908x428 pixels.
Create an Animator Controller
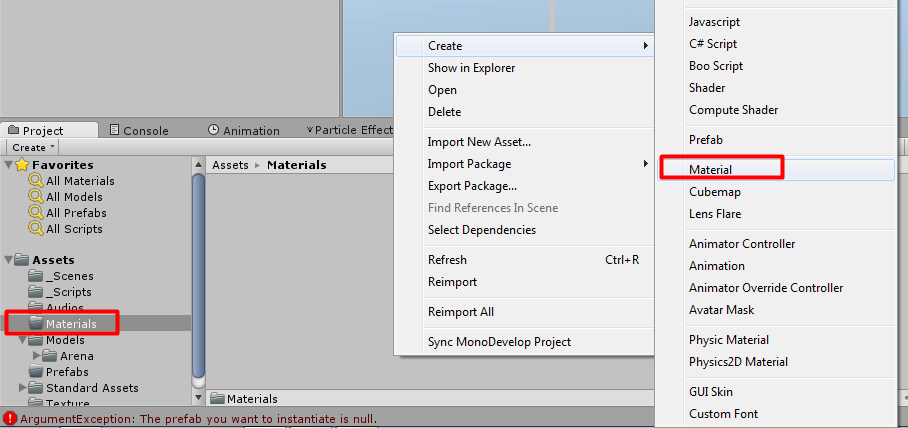point(742,244)
